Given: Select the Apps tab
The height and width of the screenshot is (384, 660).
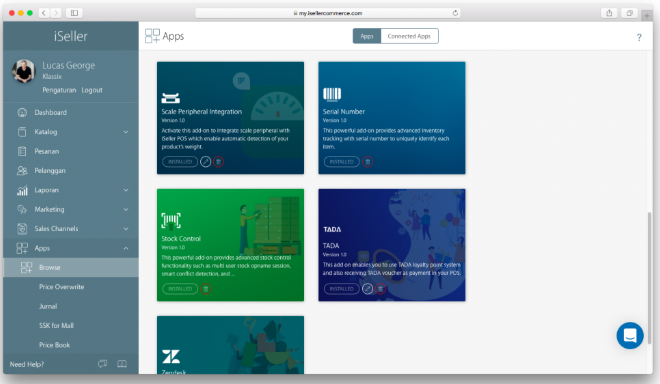Looking at the screenshot, I should (367, 36).
